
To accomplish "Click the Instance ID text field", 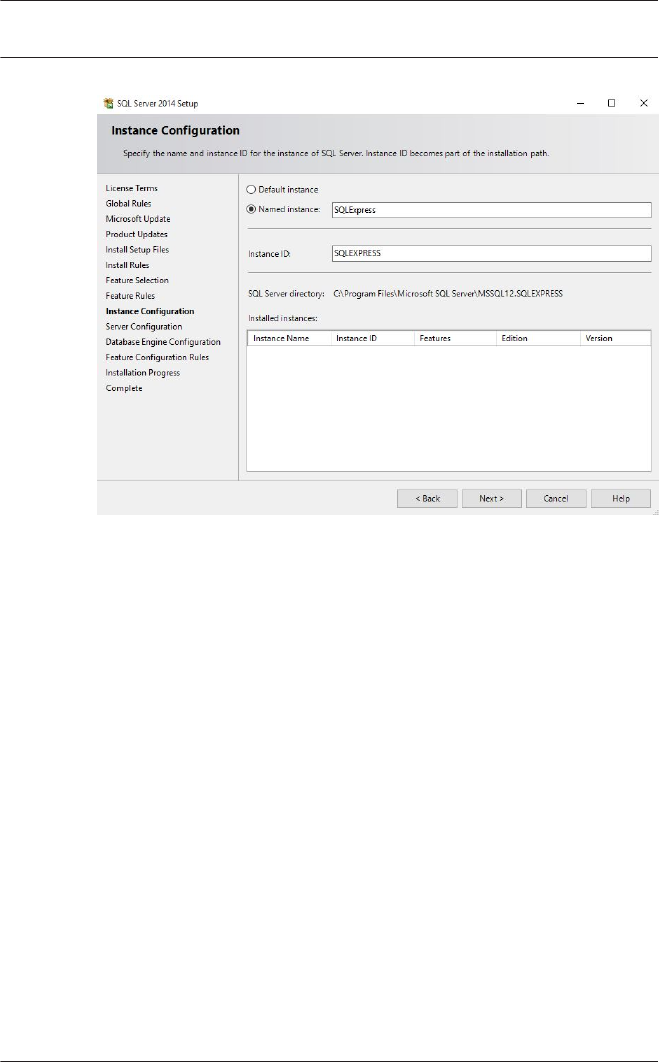I will click(x=492, y=253).
